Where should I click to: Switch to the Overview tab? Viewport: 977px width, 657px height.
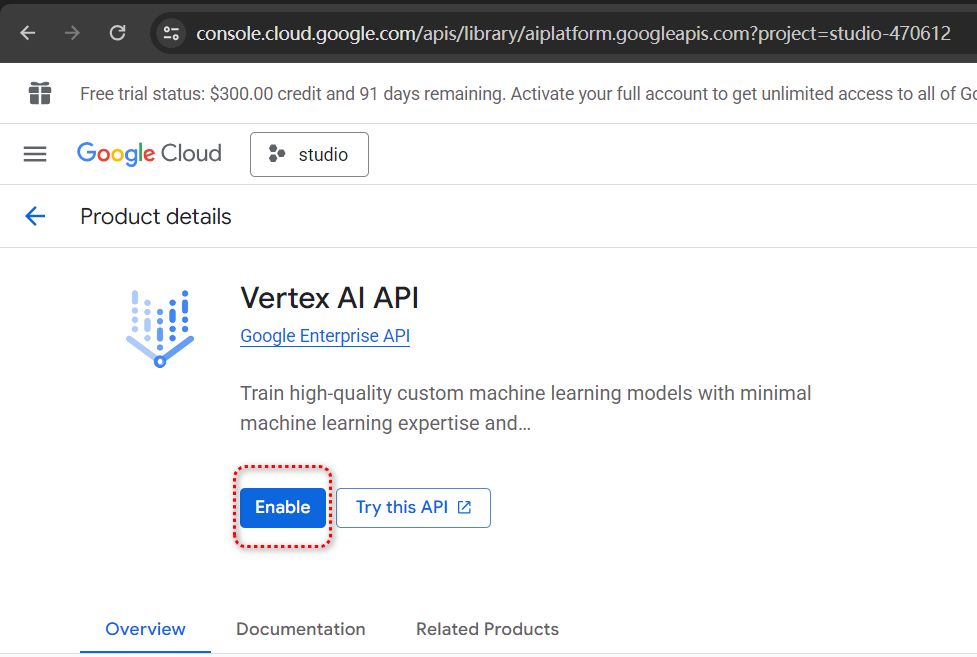pos(145,629)
